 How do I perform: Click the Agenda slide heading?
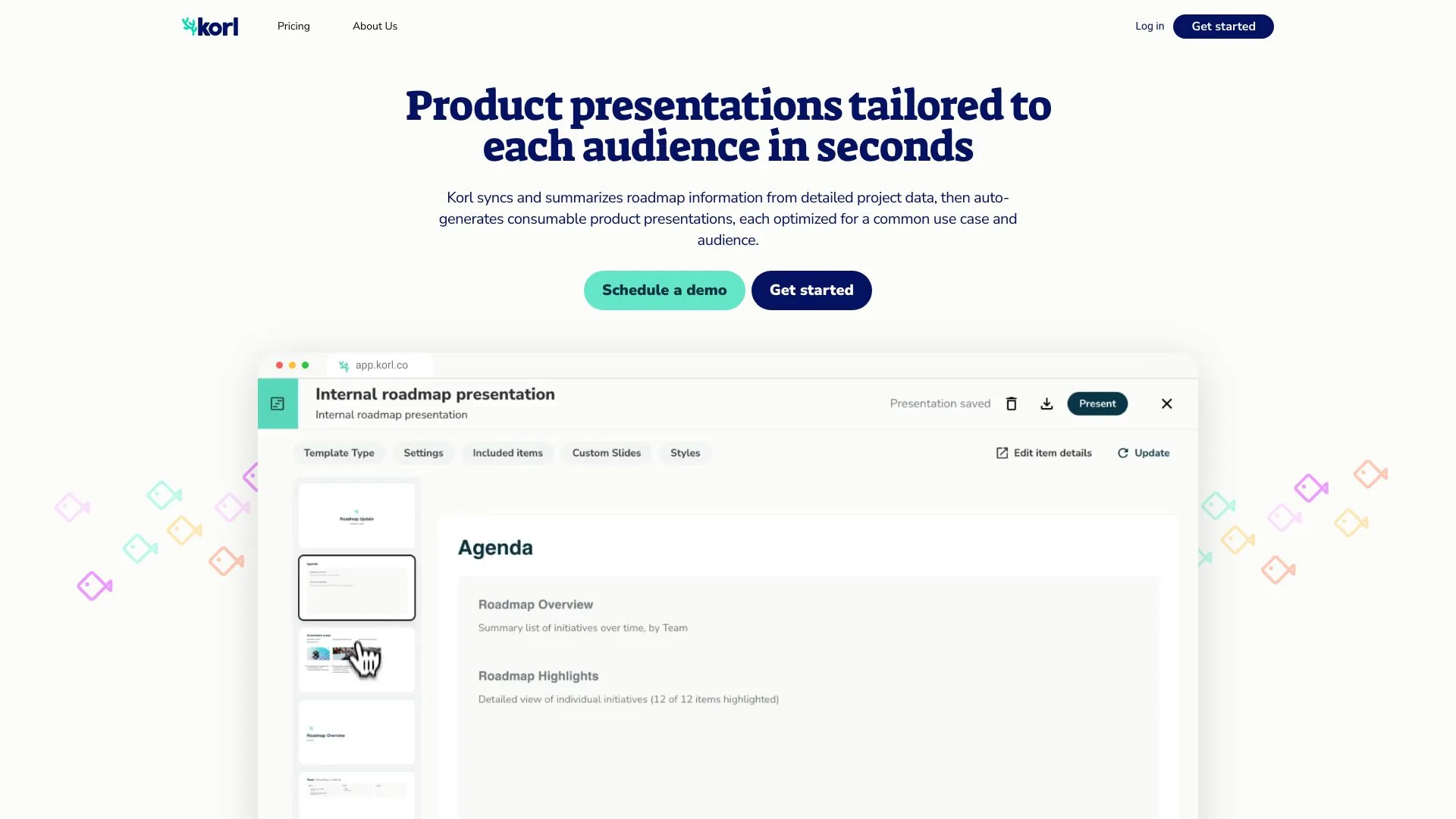[x=495, y=548]
